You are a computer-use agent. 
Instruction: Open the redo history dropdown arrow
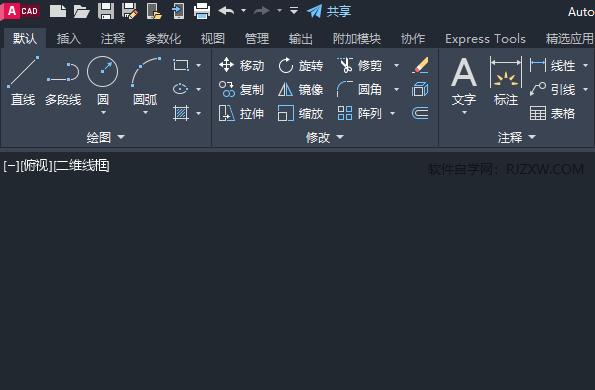pos(279,11)
